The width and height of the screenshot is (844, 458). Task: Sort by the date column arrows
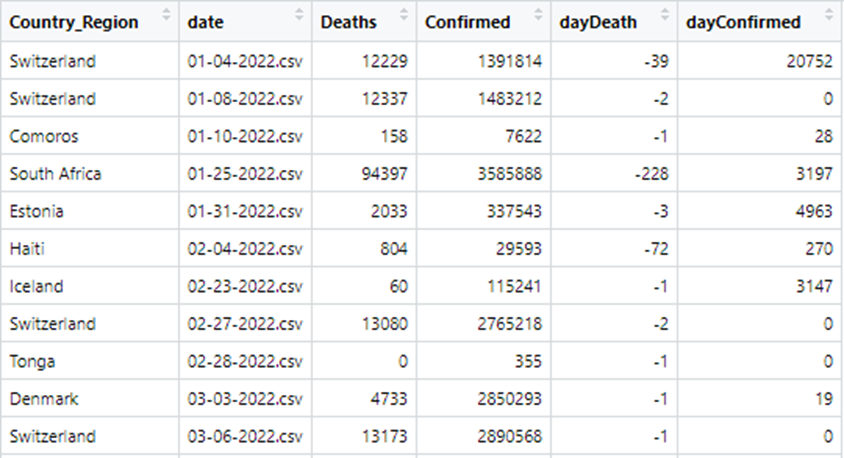299,15
